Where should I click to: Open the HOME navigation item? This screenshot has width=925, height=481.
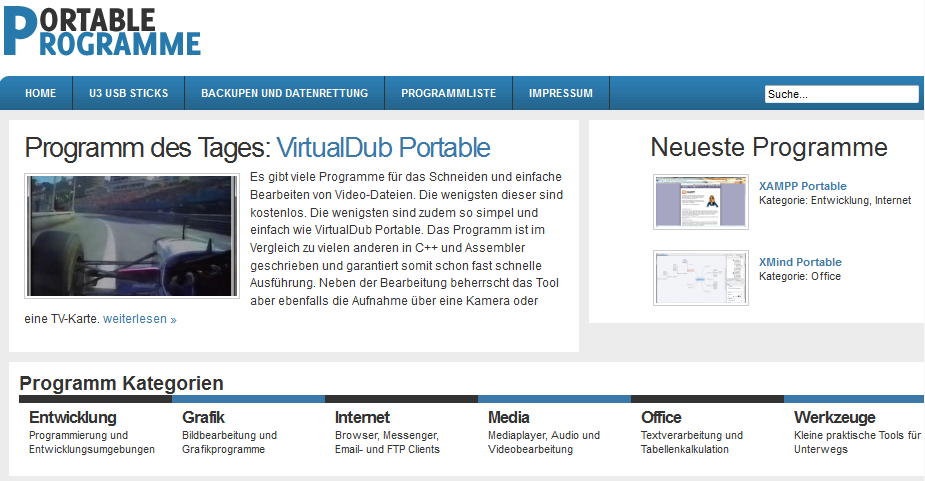click(x=40, y=93)
